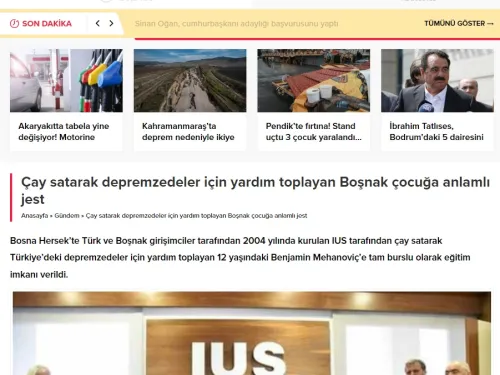Go to Gündem breadcrumb
Image resolution: width=500 pixels, height=375 pixels.
click(67, 216)
